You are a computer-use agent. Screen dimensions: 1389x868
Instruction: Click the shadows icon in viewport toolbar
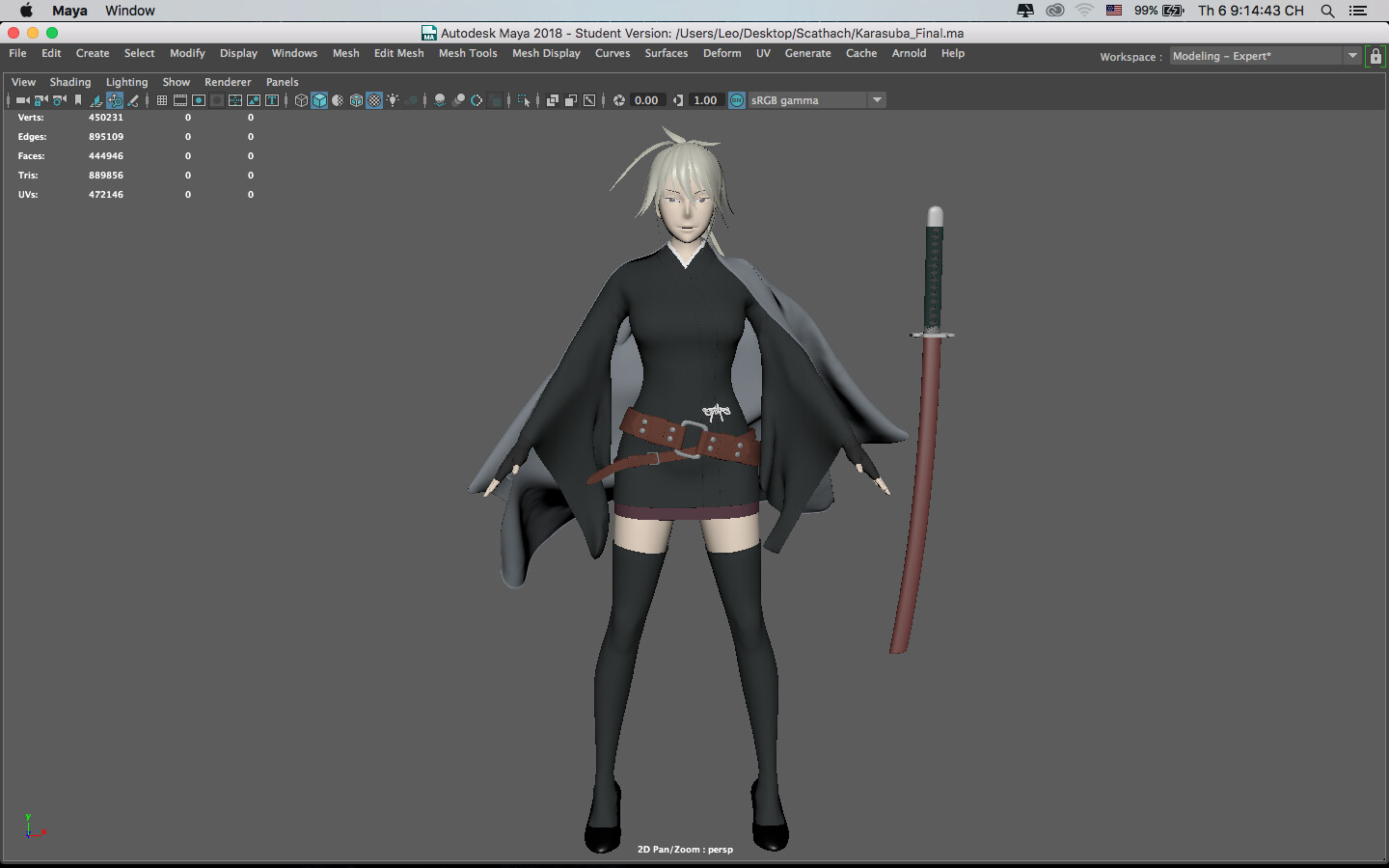411,100
